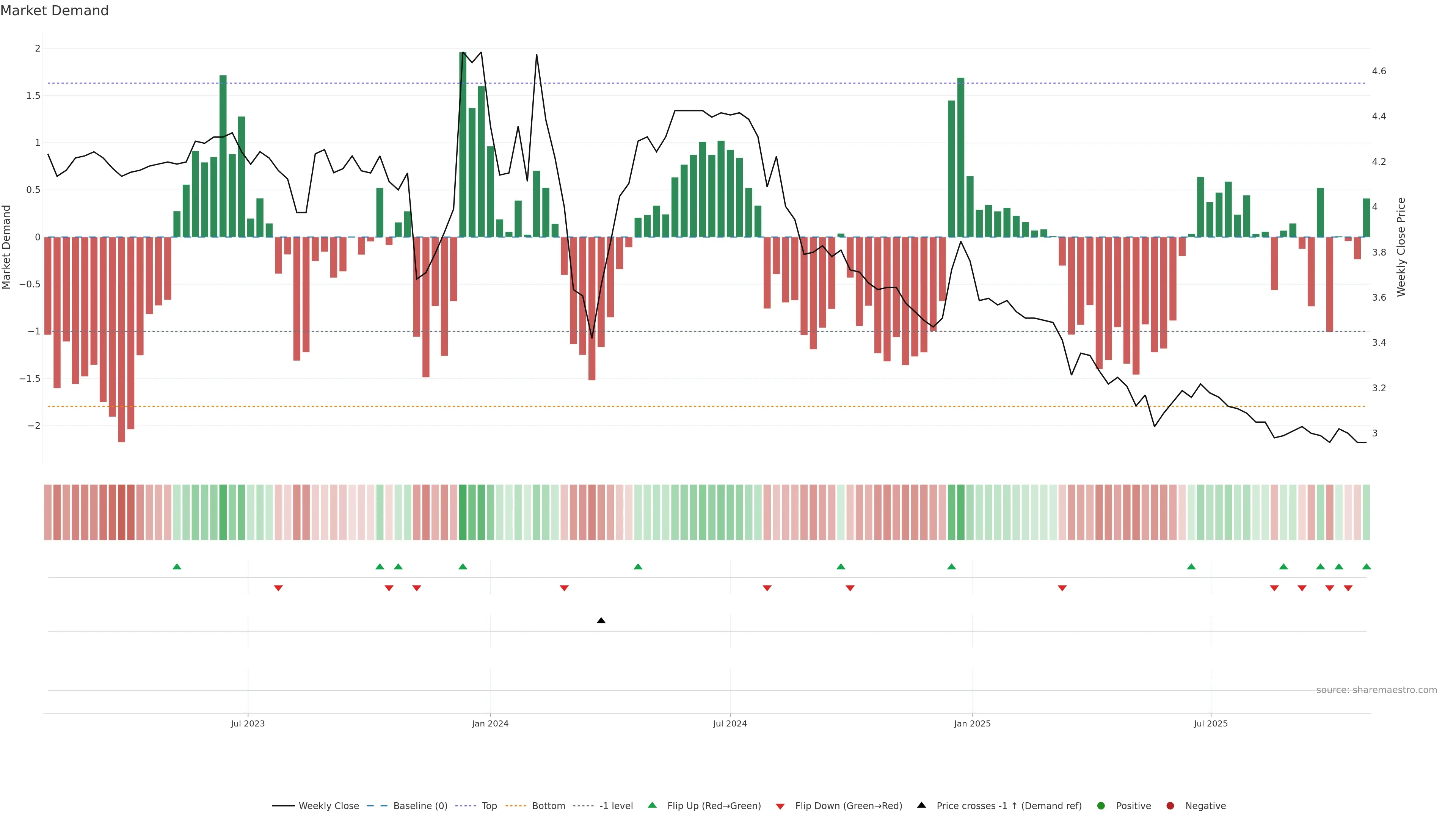Click the darkest green heatmap cell near Jan 2024
This screenshot has width=1456, height=819.
pyautogui.click(x=463, y=512)
